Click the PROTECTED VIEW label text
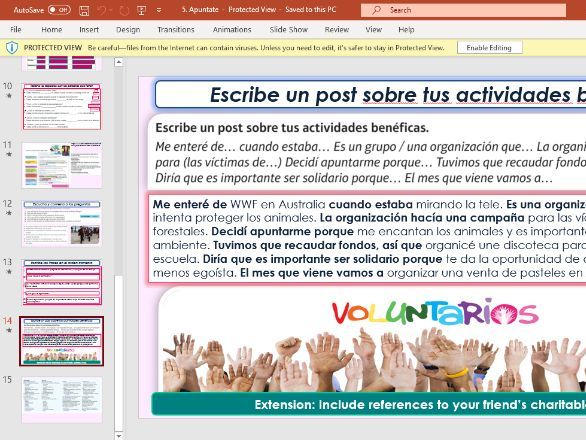This screenshot has width=586, height=440. coord(53,47)
